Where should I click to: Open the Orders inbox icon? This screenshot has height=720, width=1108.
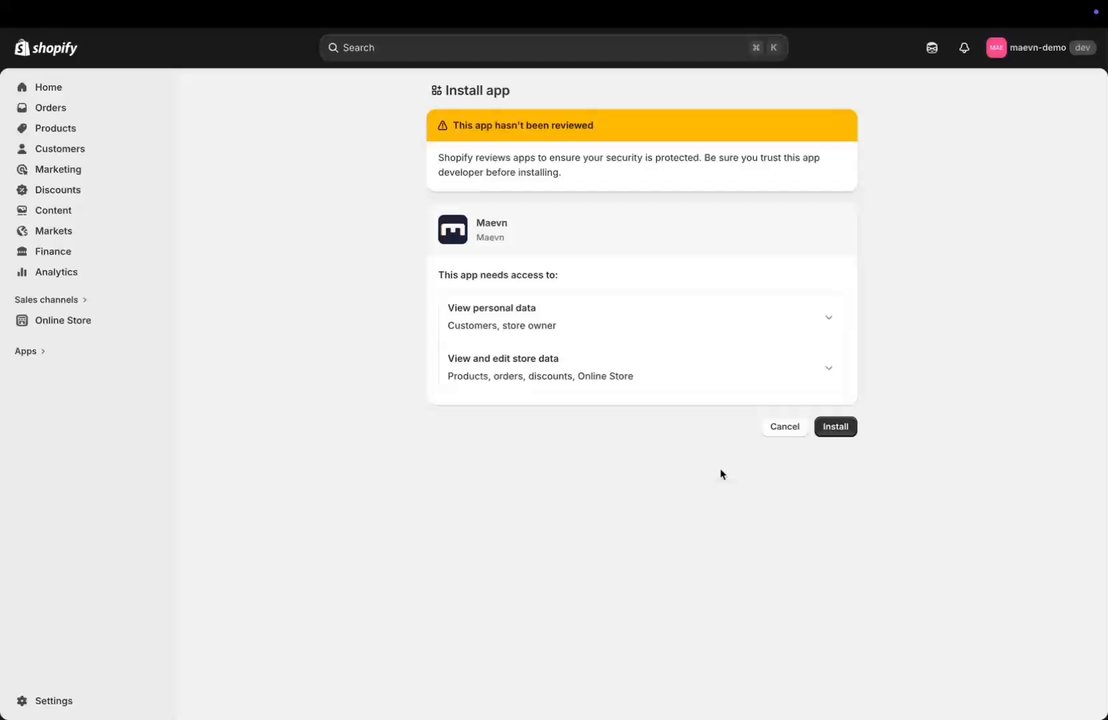pyautogui.click(x=22, y=107)
